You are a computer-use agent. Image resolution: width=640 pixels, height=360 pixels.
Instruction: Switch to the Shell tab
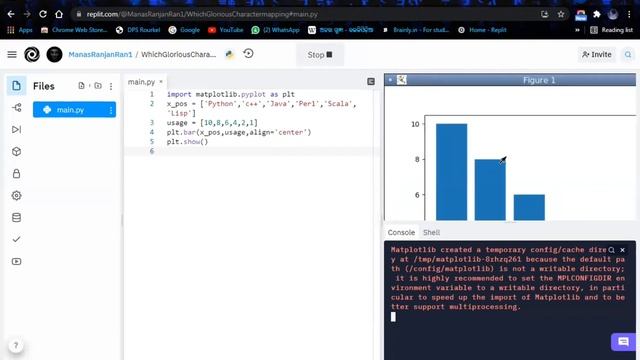[431, 232]
